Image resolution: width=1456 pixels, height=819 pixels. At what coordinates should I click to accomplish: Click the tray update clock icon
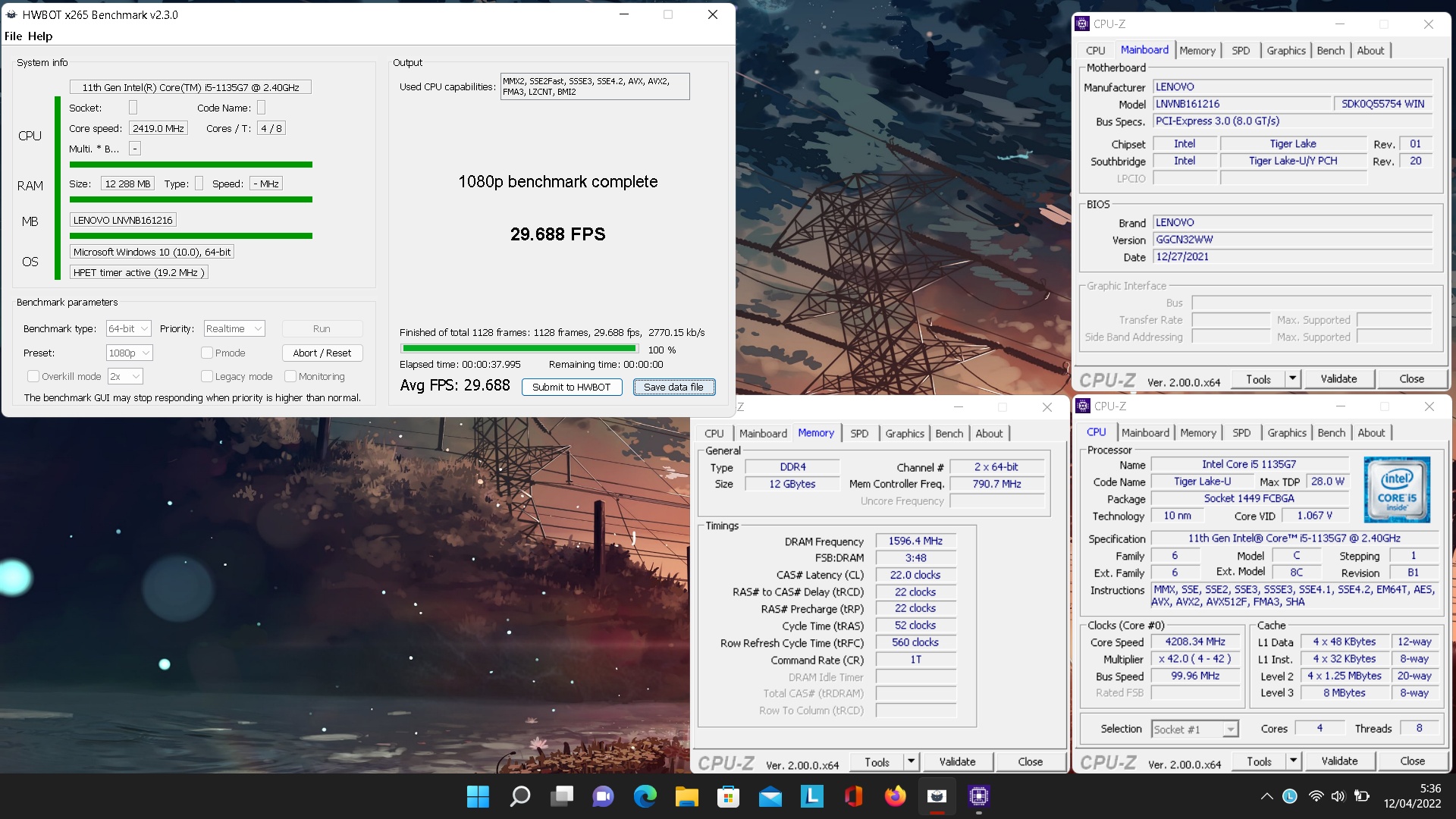(1290, 796)
